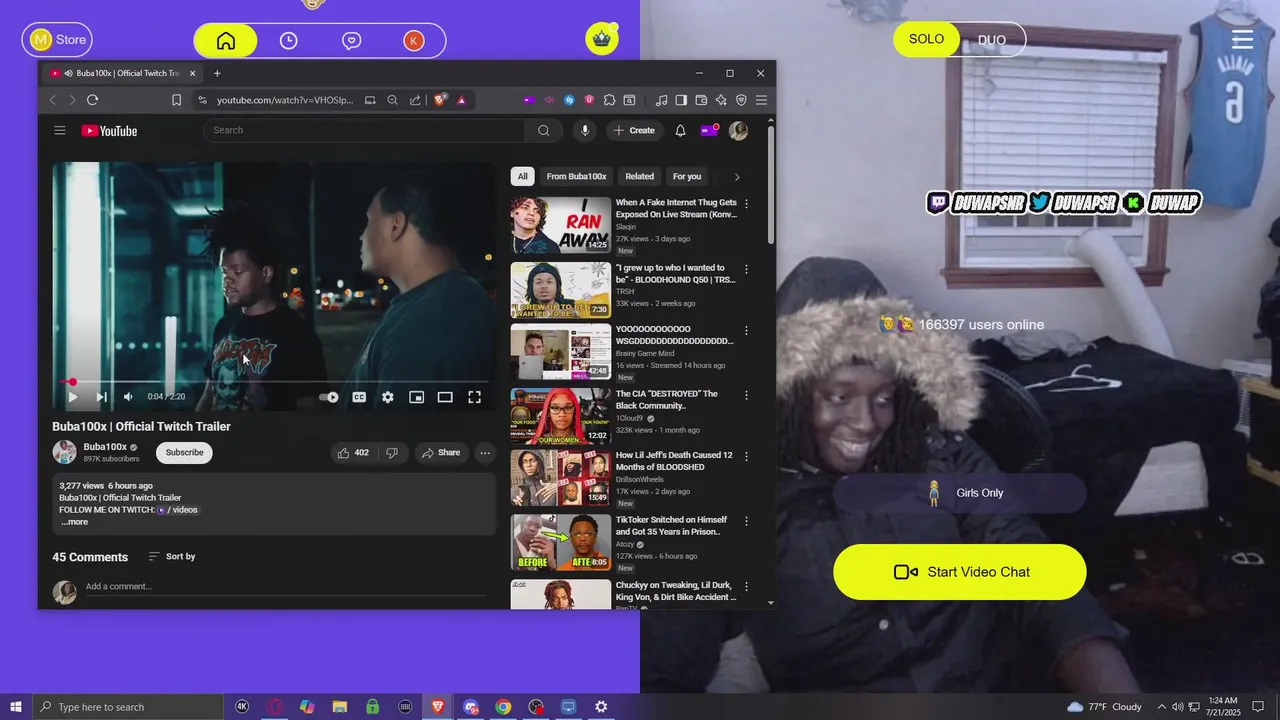This screenshot has width=1280, height=720.
Task: Focus the YouTube search box
Action: pyautogui.click(x=364, y=130)
